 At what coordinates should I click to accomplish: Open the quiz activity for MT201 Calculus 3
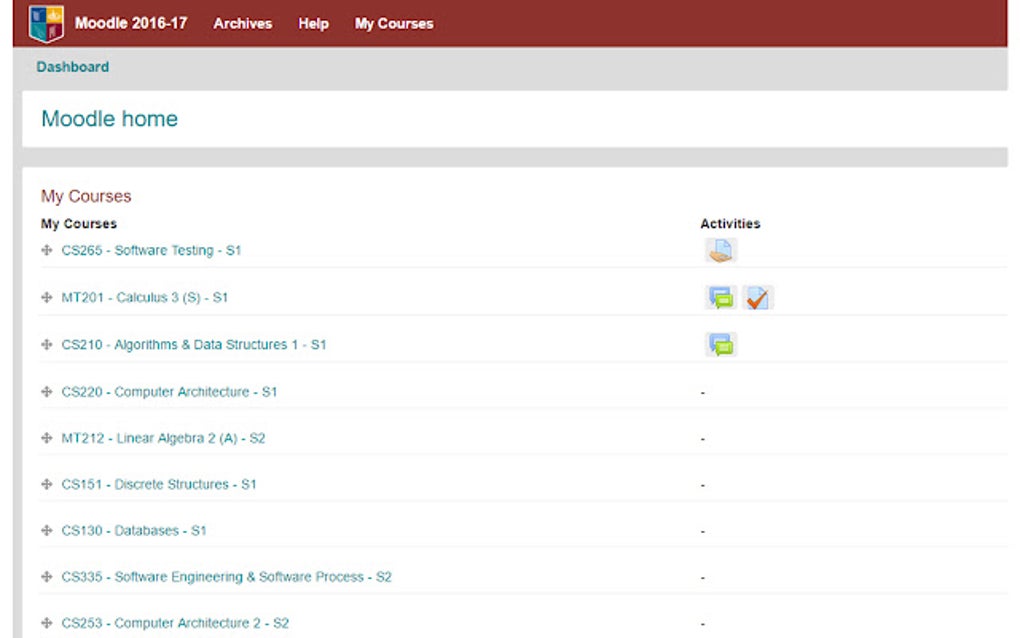tap(757, 297)
